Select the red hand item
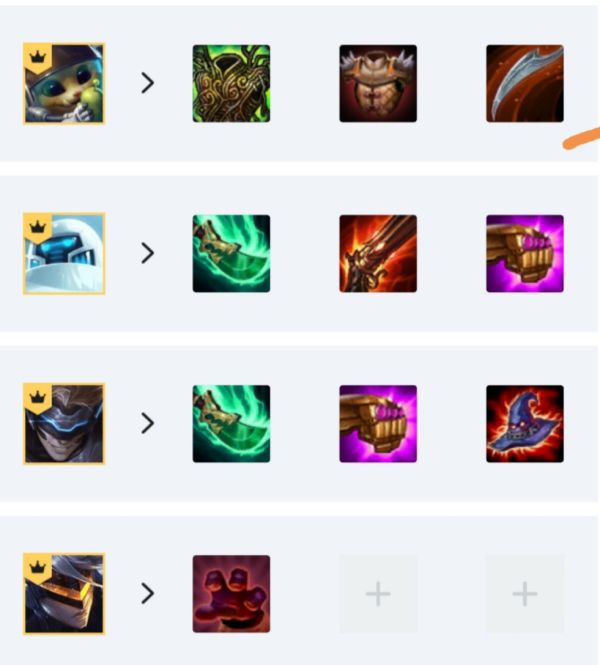Image resolution: width=600 pixels, height=665 pixels. click(231, 594)
